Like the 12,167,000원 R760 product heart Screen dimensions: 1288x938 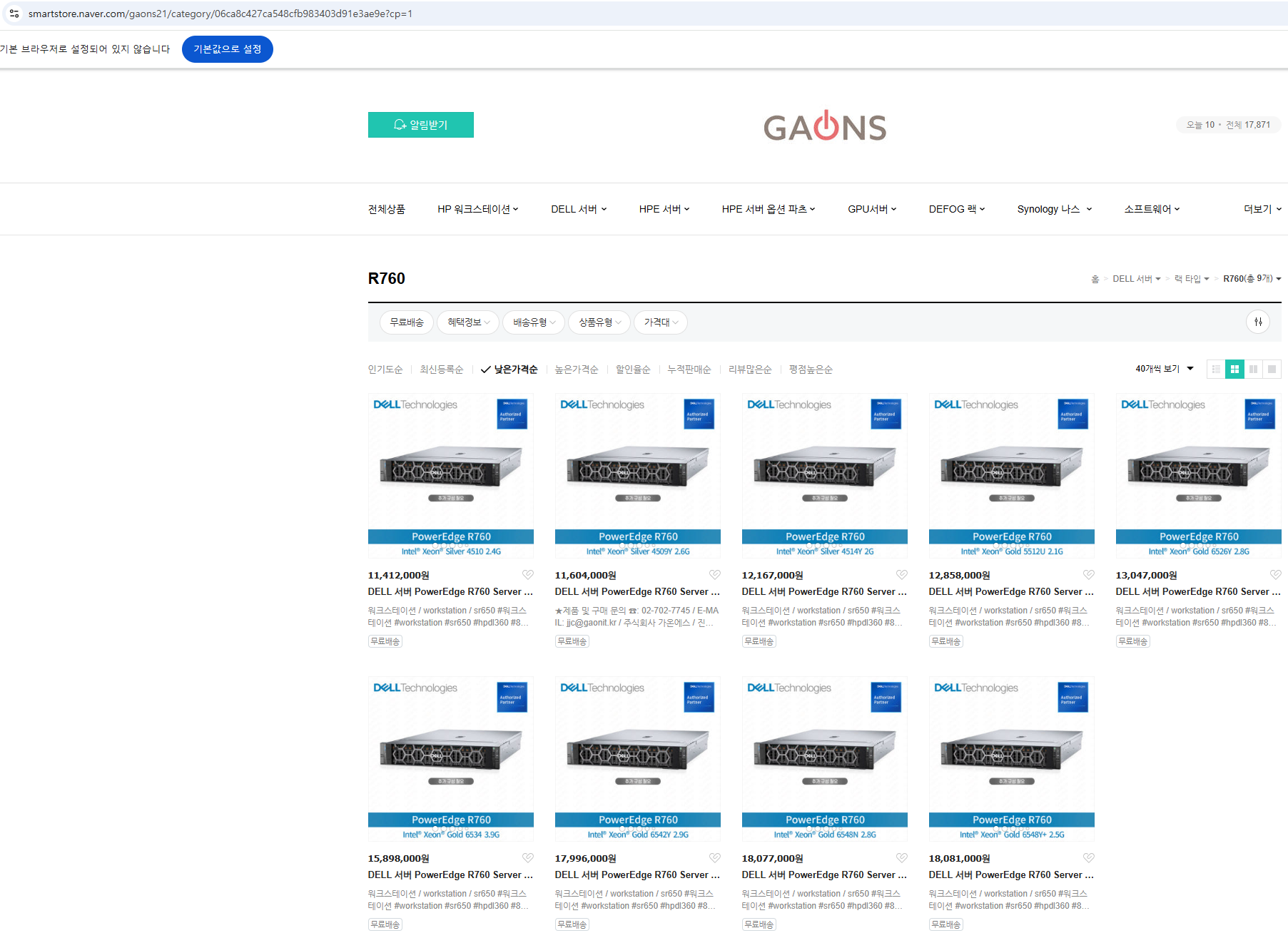(x=902, y=575)
